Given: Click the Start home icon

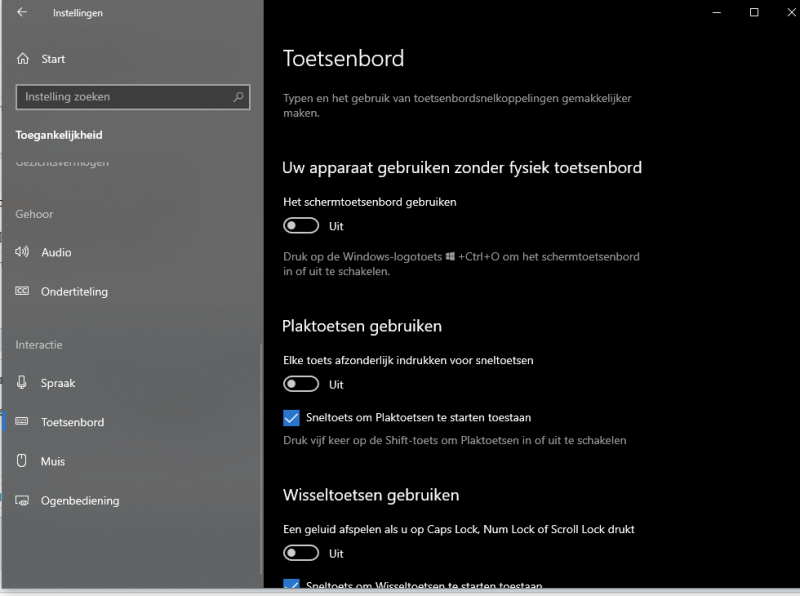Looking at the screenshot, I should click(23, 59).
